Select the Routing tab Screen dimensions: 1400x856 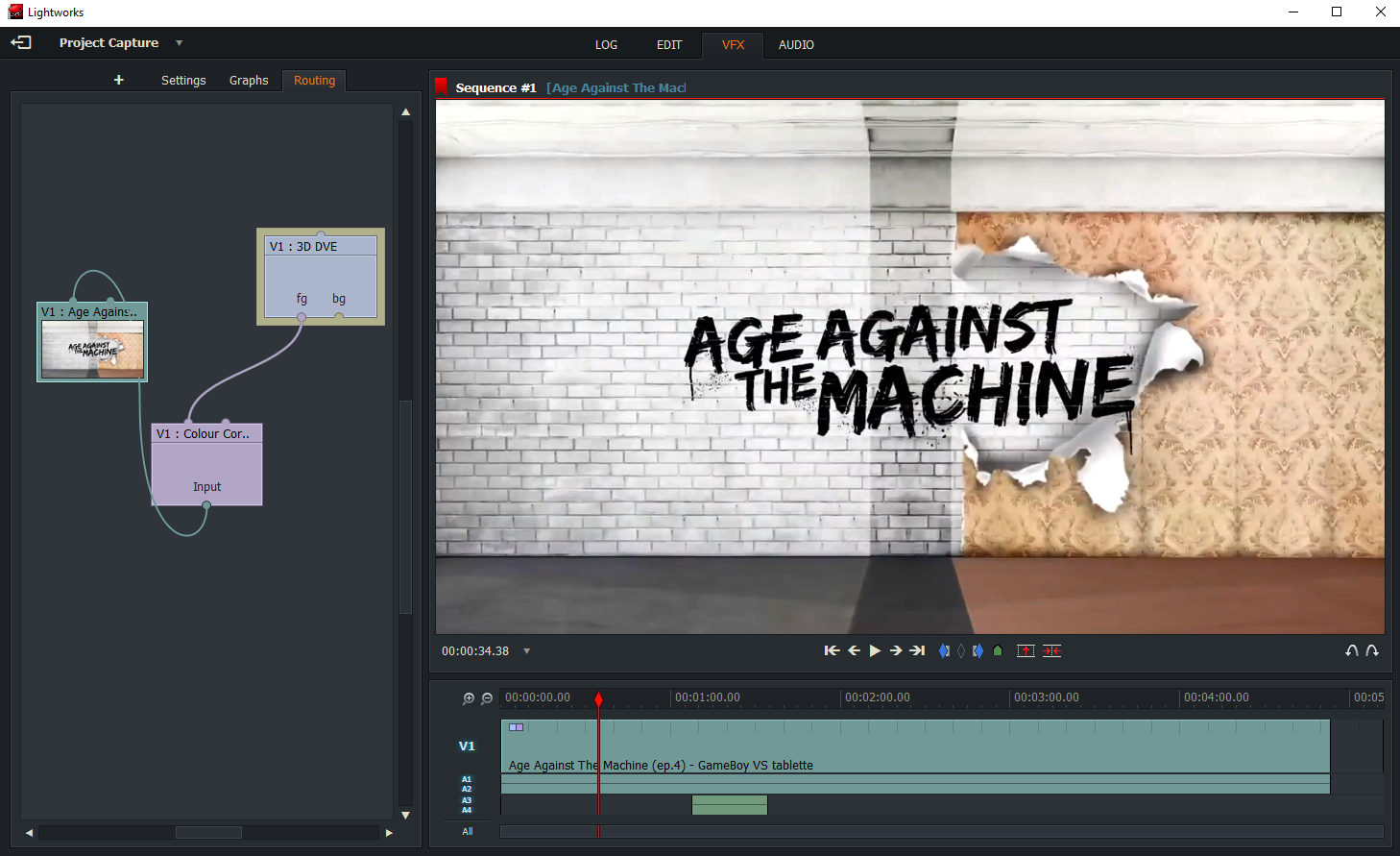click(x=314, y=81)
